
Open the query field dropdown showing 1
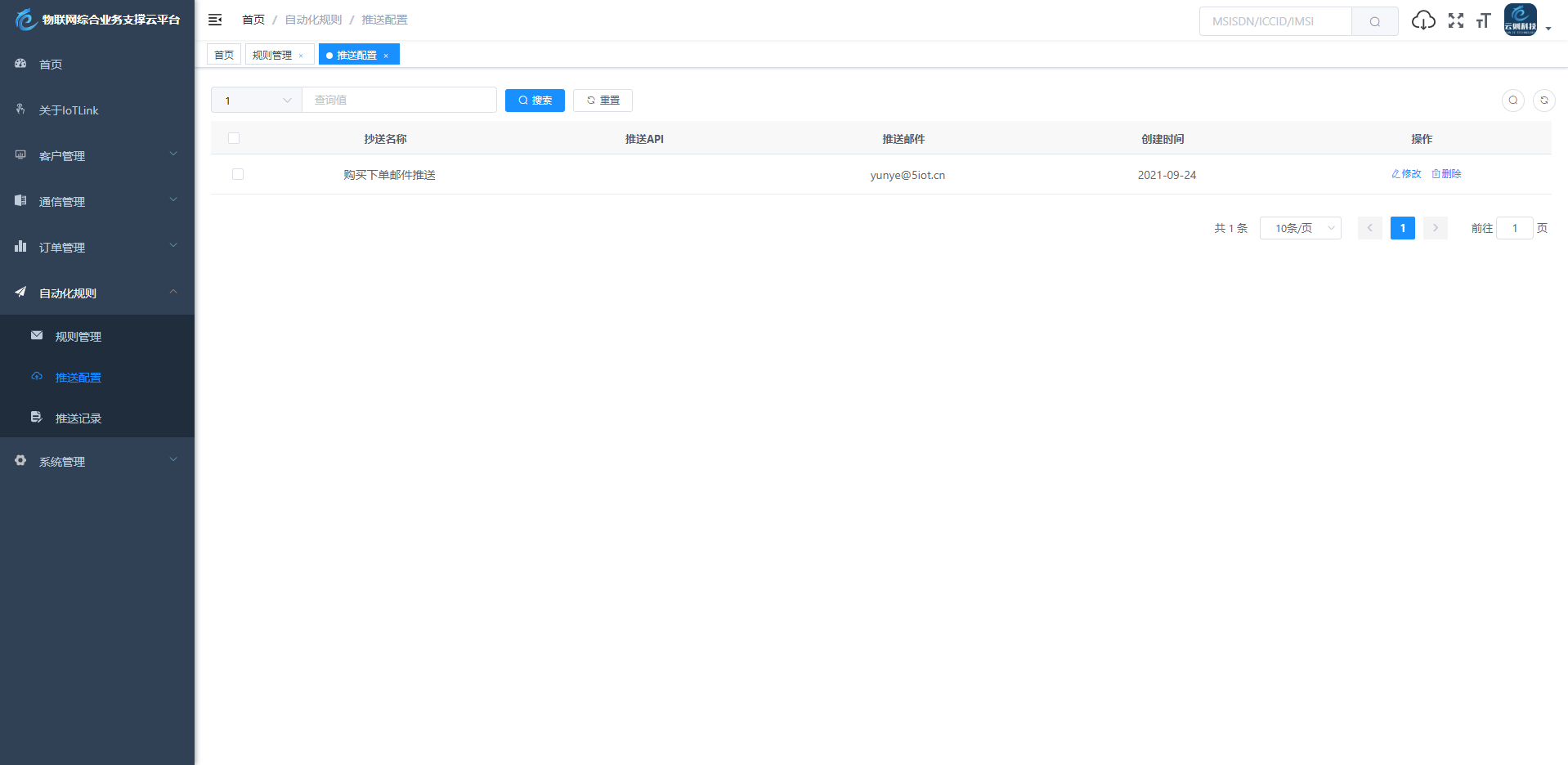pyautogui.click(x=257, y=100)
